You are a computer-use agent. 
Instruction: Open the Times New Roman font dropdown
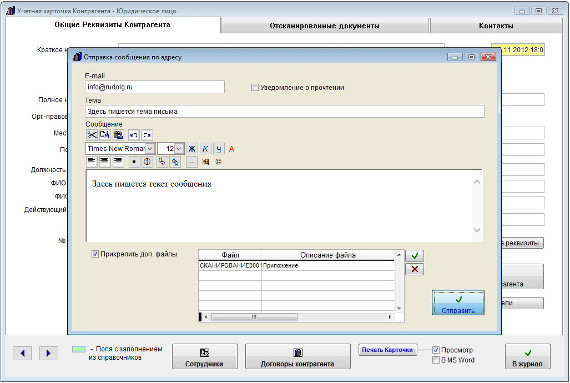(x=150, y=149)
